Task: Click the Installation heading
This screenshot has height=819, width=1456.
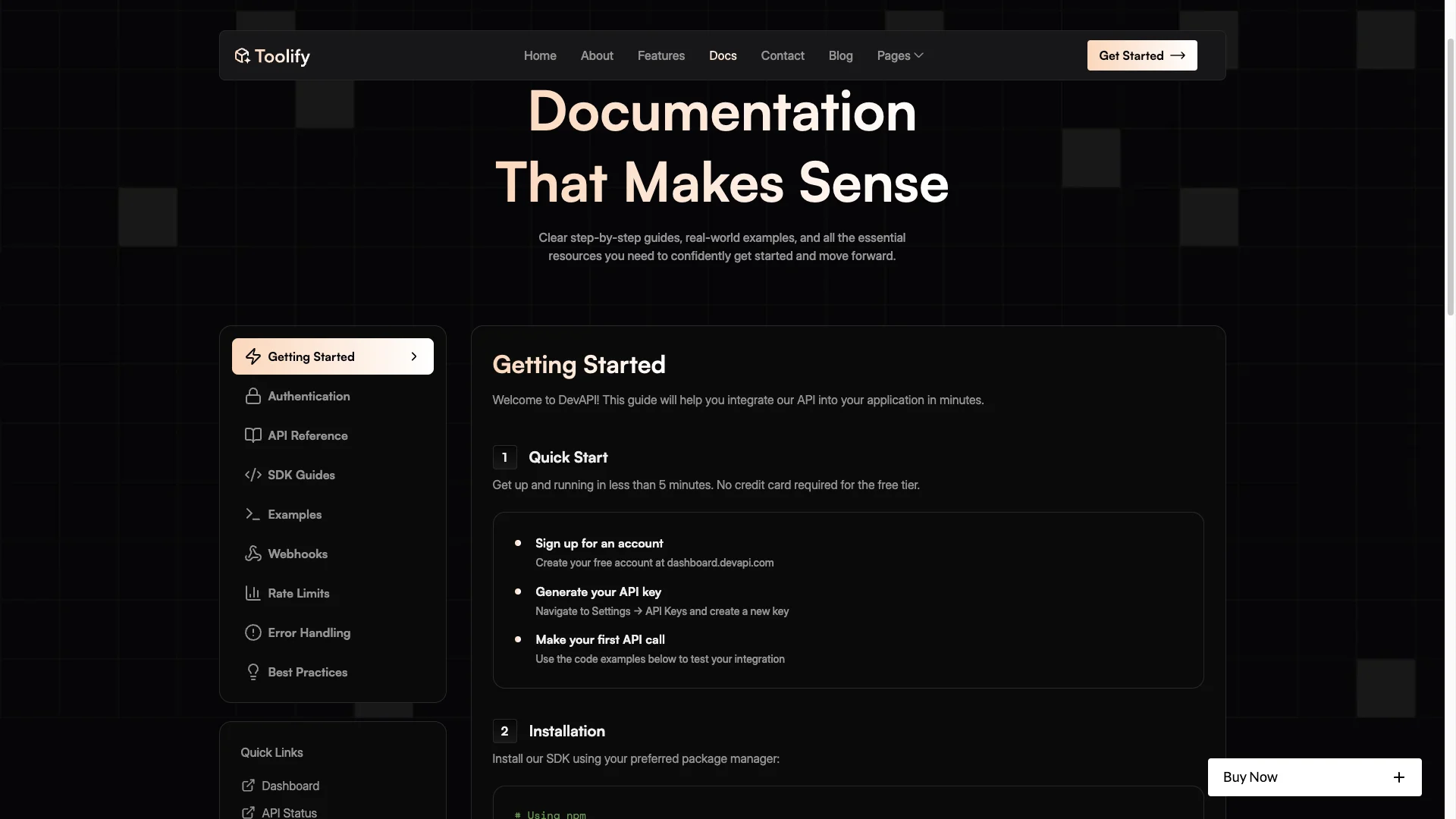Action: click(x=566, y=731)
